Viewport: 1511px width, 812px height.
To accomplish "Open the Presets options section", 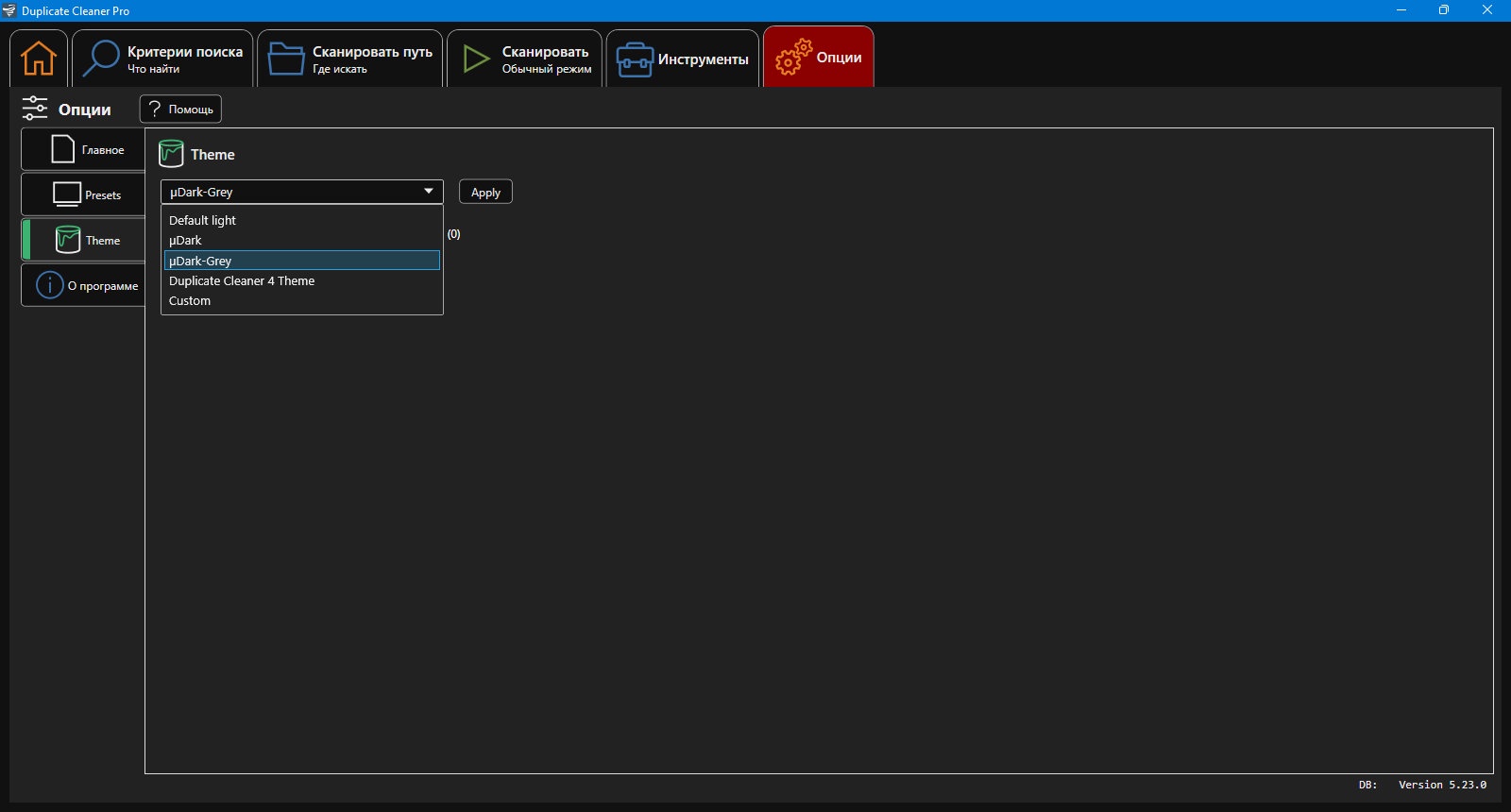I will point(83,195).
